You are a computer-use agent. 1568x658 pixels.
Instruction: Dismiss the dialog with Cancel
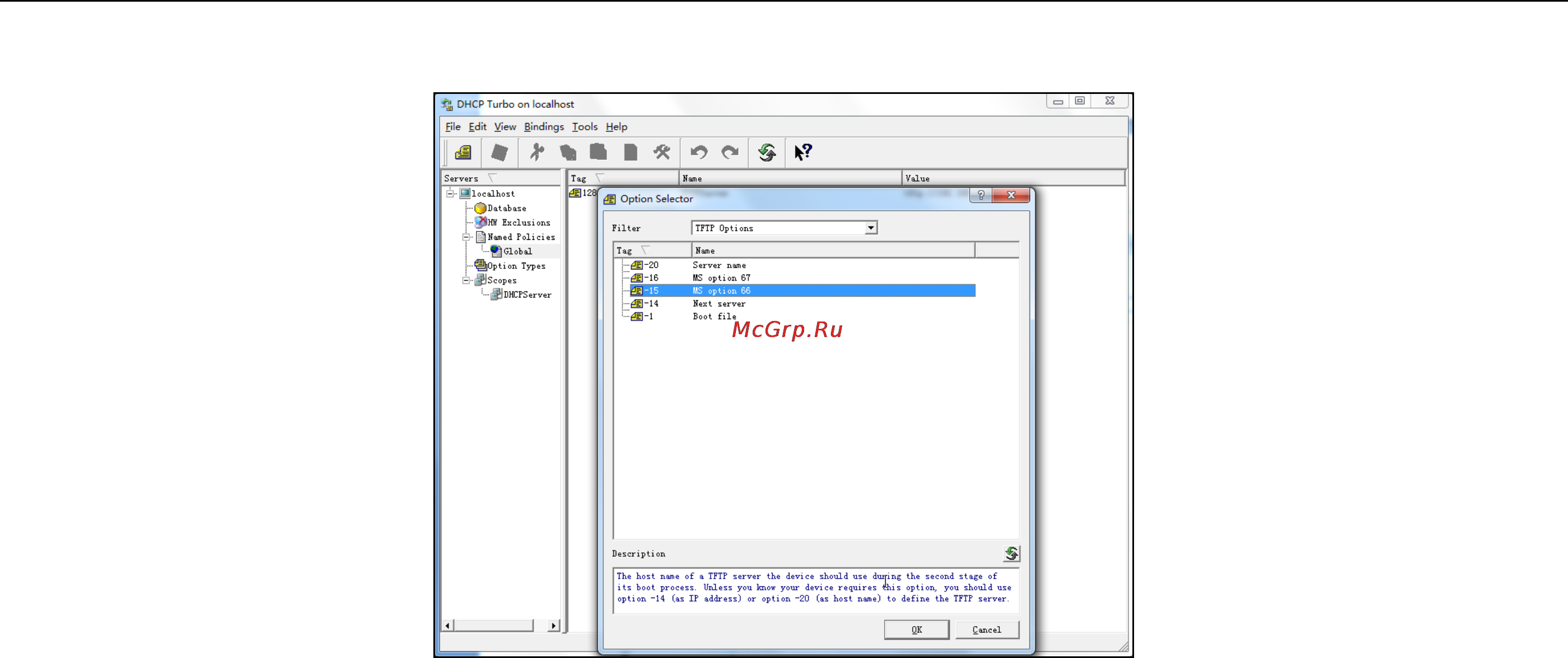(986, 629)
